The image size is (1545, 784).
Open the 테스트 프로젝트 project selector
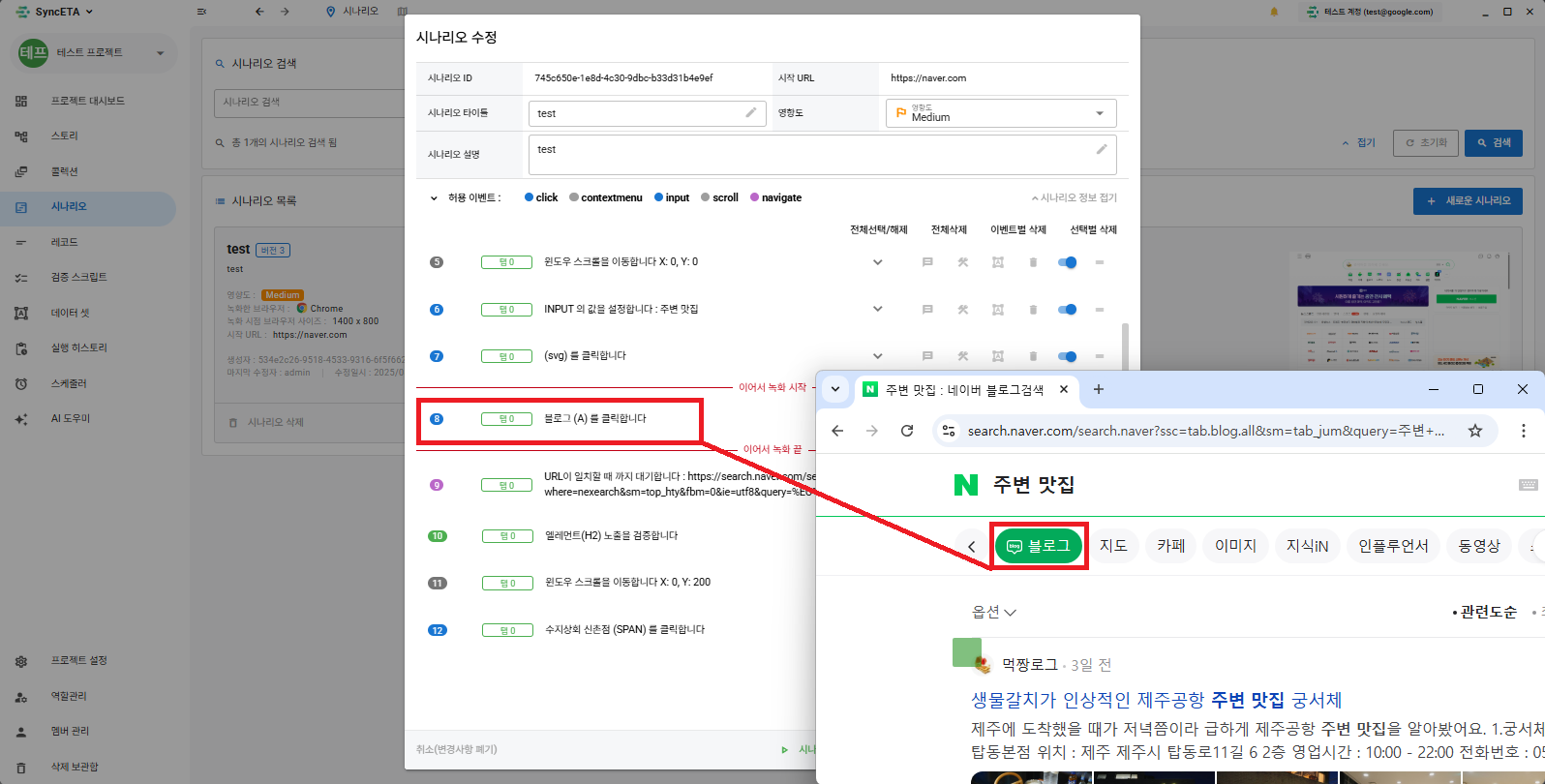tap(95, 52)
